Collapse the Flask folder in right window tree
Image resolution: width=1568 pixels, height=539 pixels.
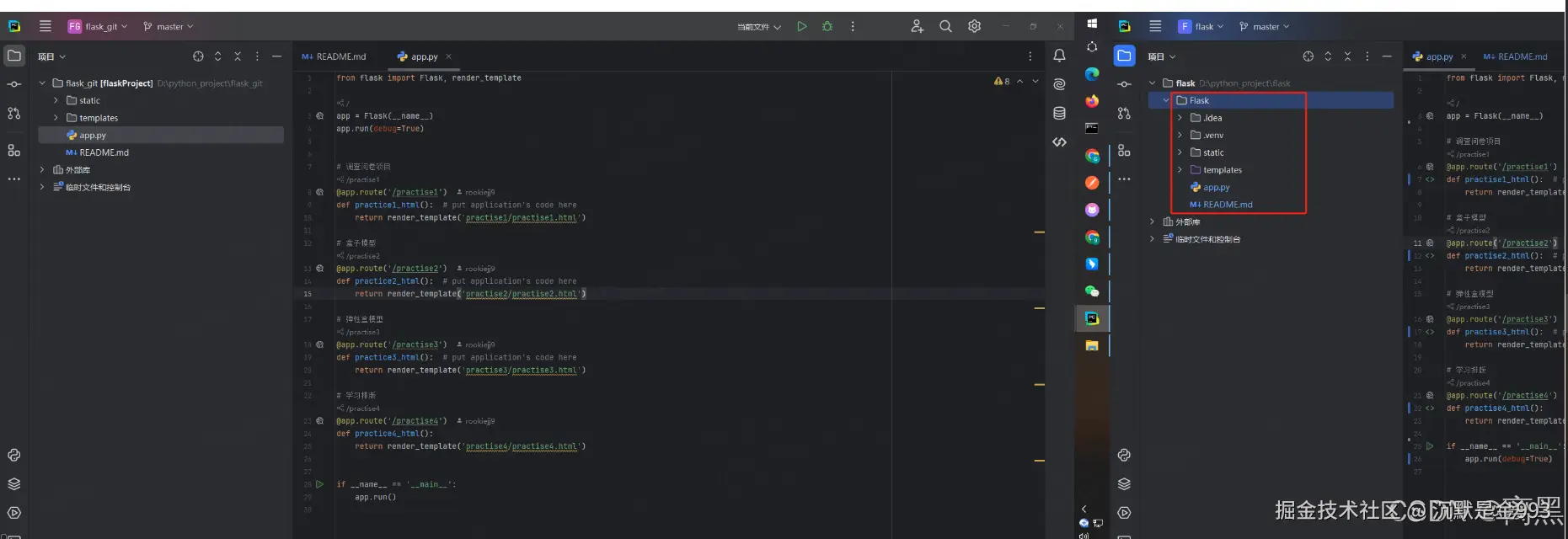(x=1166, y=100)
